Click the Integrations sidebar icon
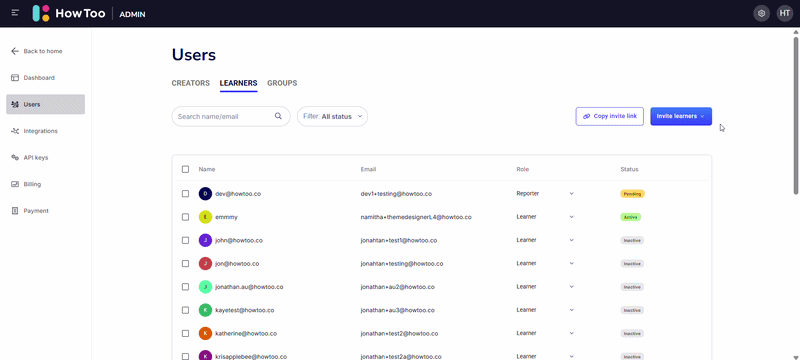The image size is (800, 360). pyautogui.click(x=15, y=131)
